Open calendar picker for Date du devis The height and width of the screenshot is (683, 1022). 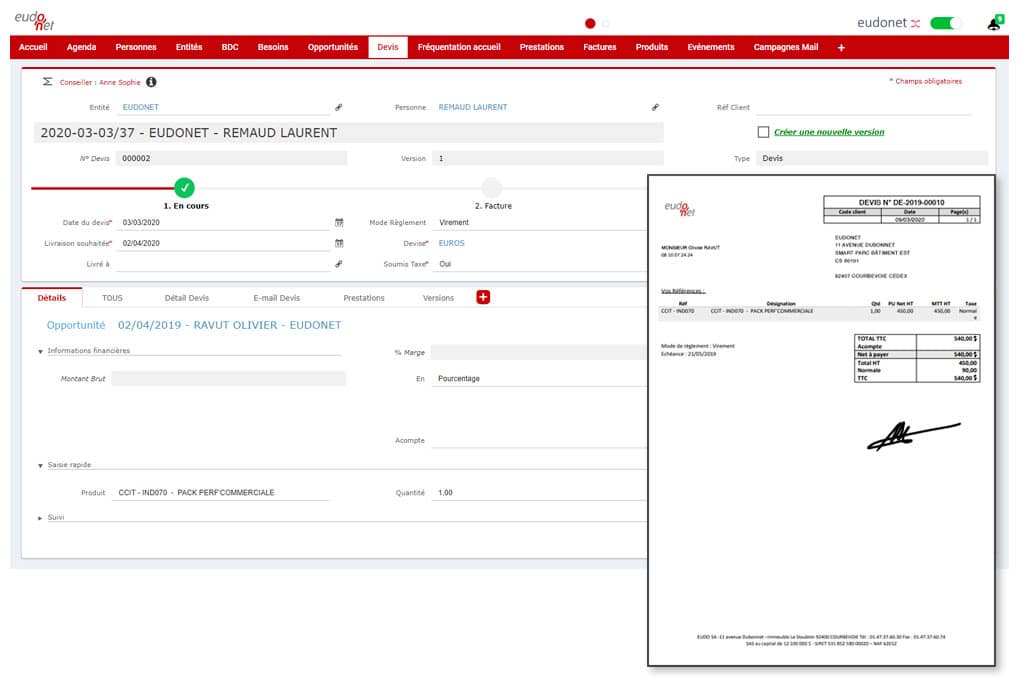coord(339,222)
